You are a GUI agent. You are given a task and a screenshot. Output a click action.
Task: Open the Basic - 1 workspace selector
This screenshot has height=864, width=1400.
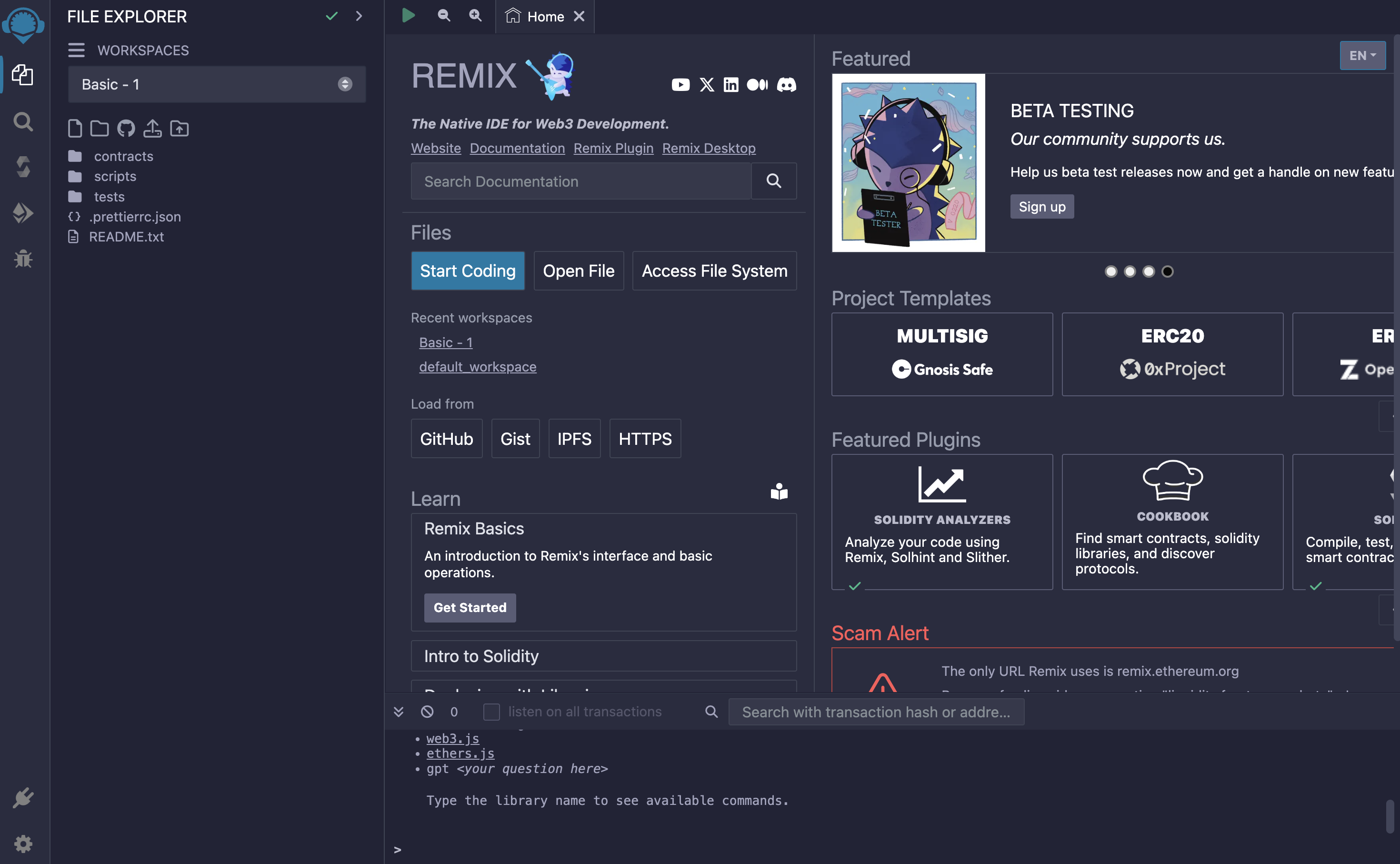(217, 84)
